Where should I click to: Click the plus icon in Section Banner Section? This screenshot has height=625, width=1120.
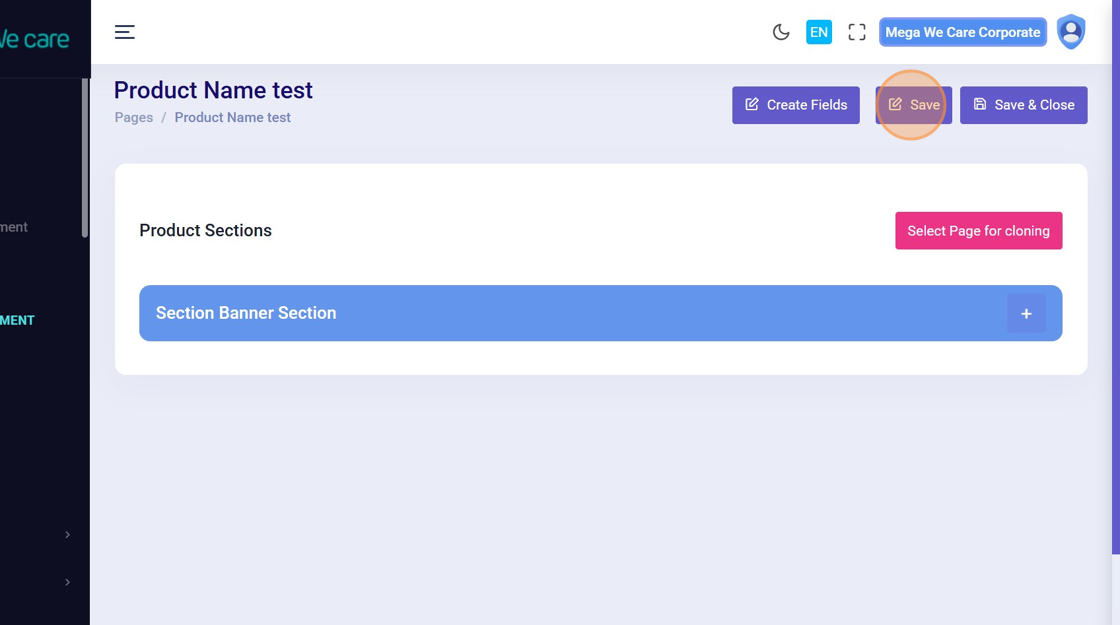(1026, 314)
